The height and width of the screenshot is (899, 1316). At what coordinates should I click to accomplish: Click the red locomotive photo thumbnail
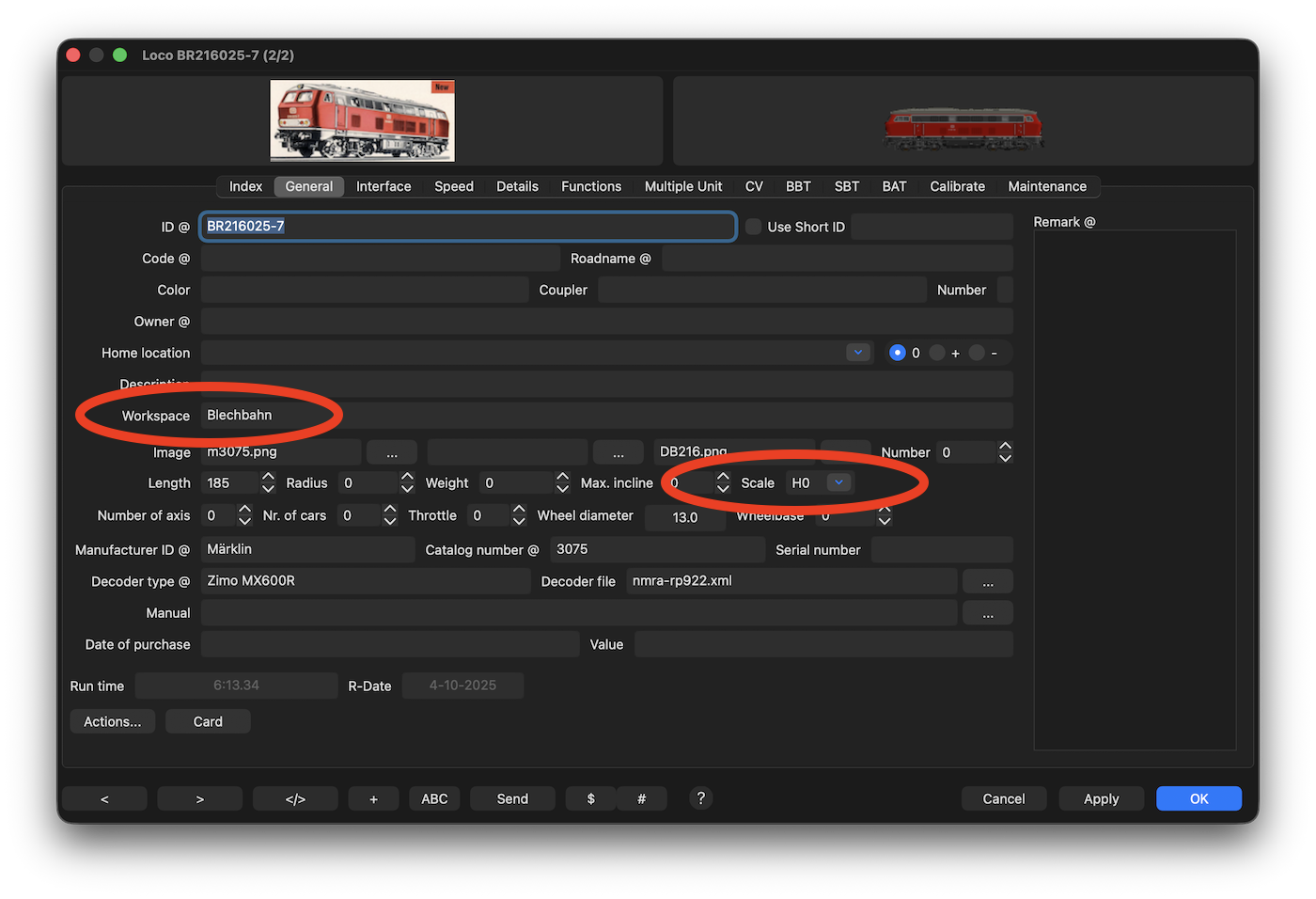(x=362, y=120)
